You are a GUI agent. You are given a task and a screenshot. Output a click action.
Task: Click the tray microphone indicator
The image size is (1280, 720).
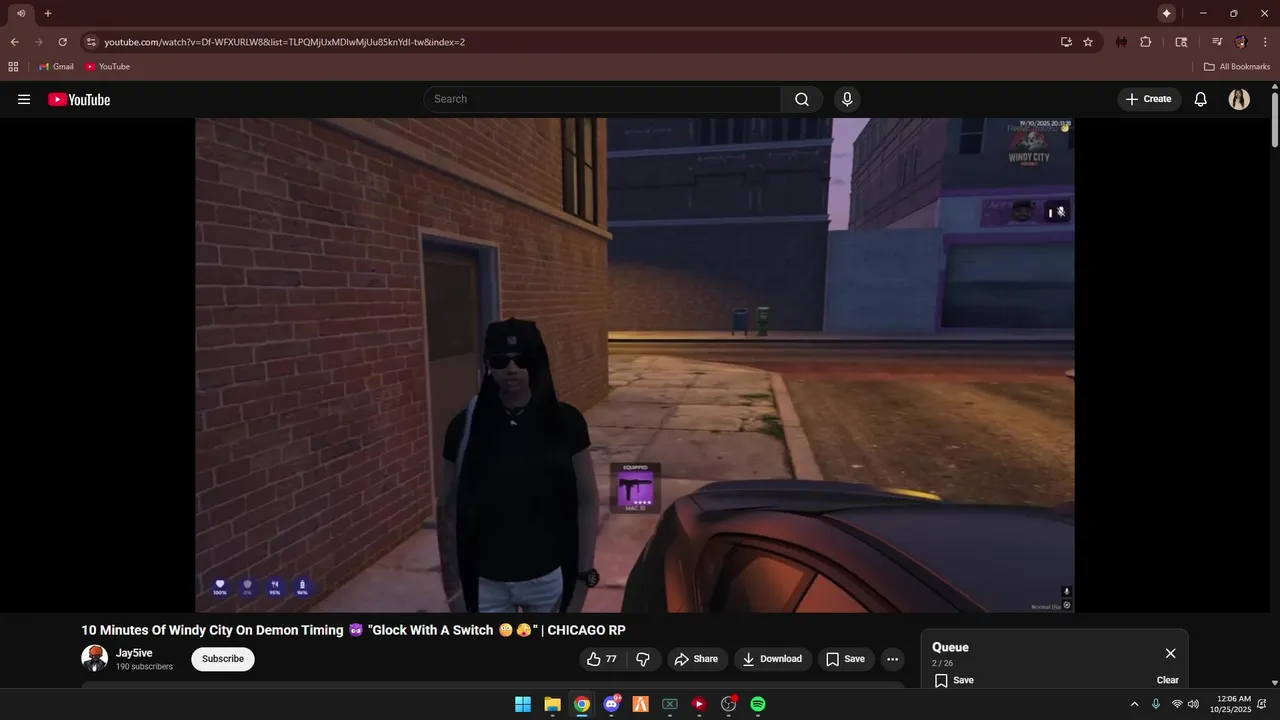click(x=1156, y=704)
